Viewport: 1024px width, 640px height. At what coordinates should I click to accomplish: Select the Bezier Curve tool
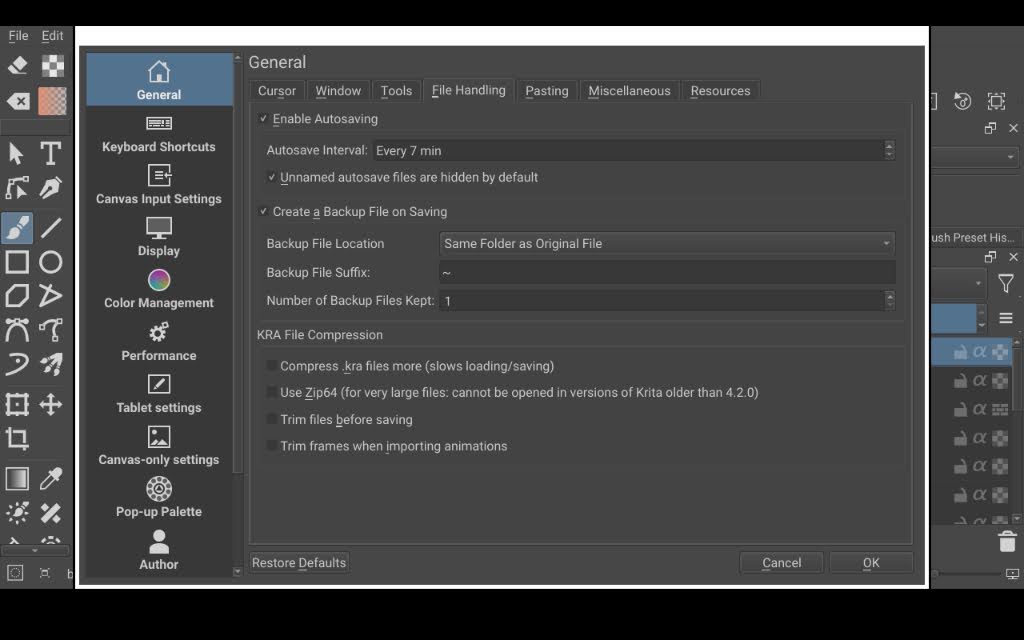(x=17, y=330)
